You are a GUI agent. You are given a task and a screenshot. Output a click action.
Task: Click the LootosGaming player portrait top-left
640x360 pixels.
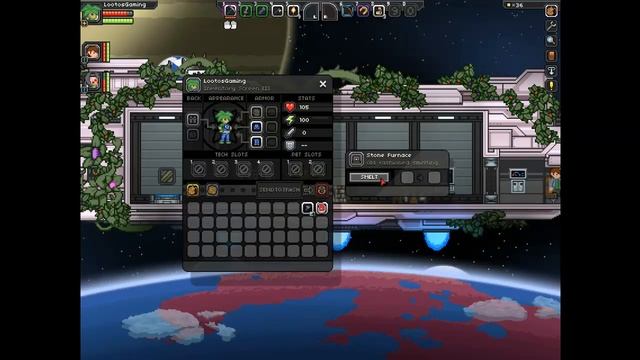pyautogui.click(x=91, y=13)
